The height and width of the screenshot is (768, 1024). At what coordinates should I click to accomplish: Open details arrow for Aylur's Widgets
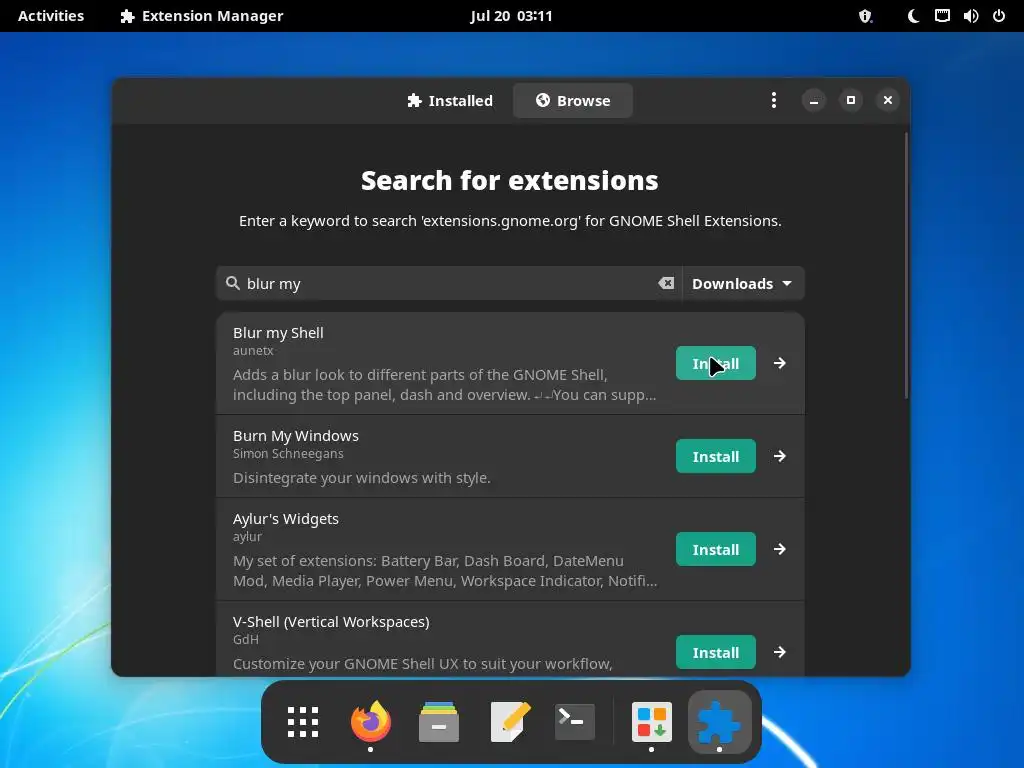click(780, 549)
